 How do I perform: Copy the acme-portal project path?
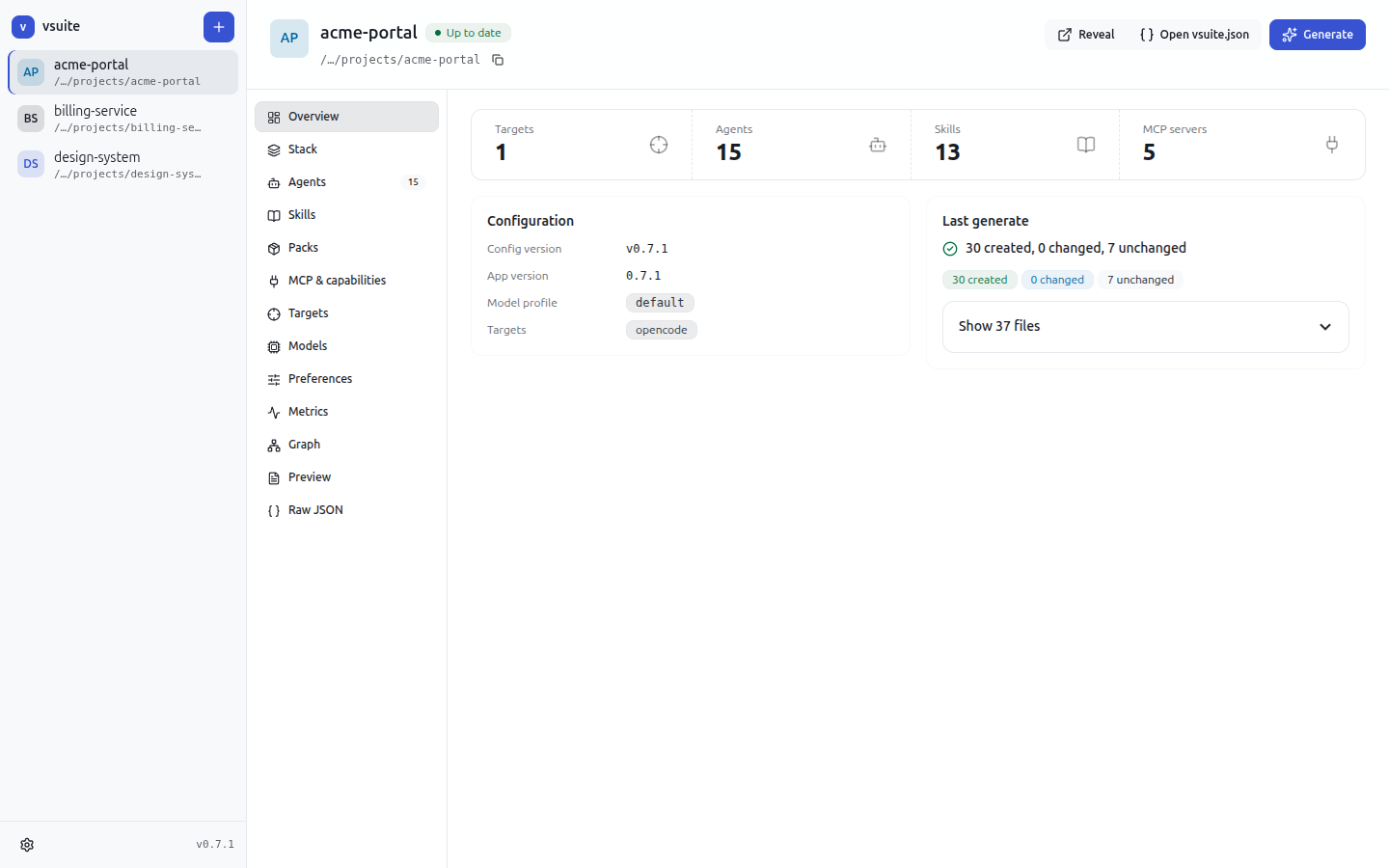498,60
